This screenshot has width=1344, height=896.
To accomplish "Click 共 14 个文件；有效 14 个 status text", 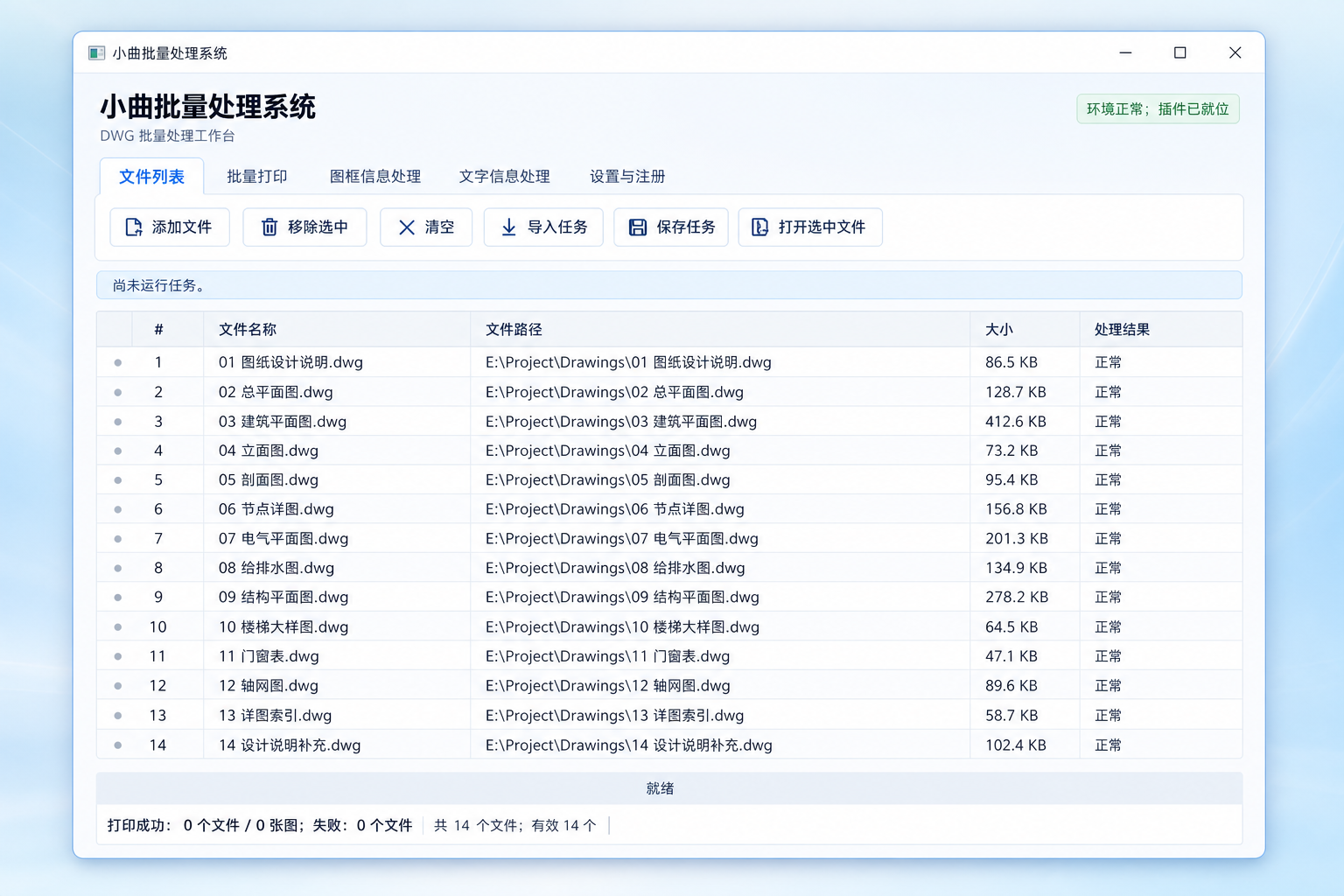I will pos(515,825).
